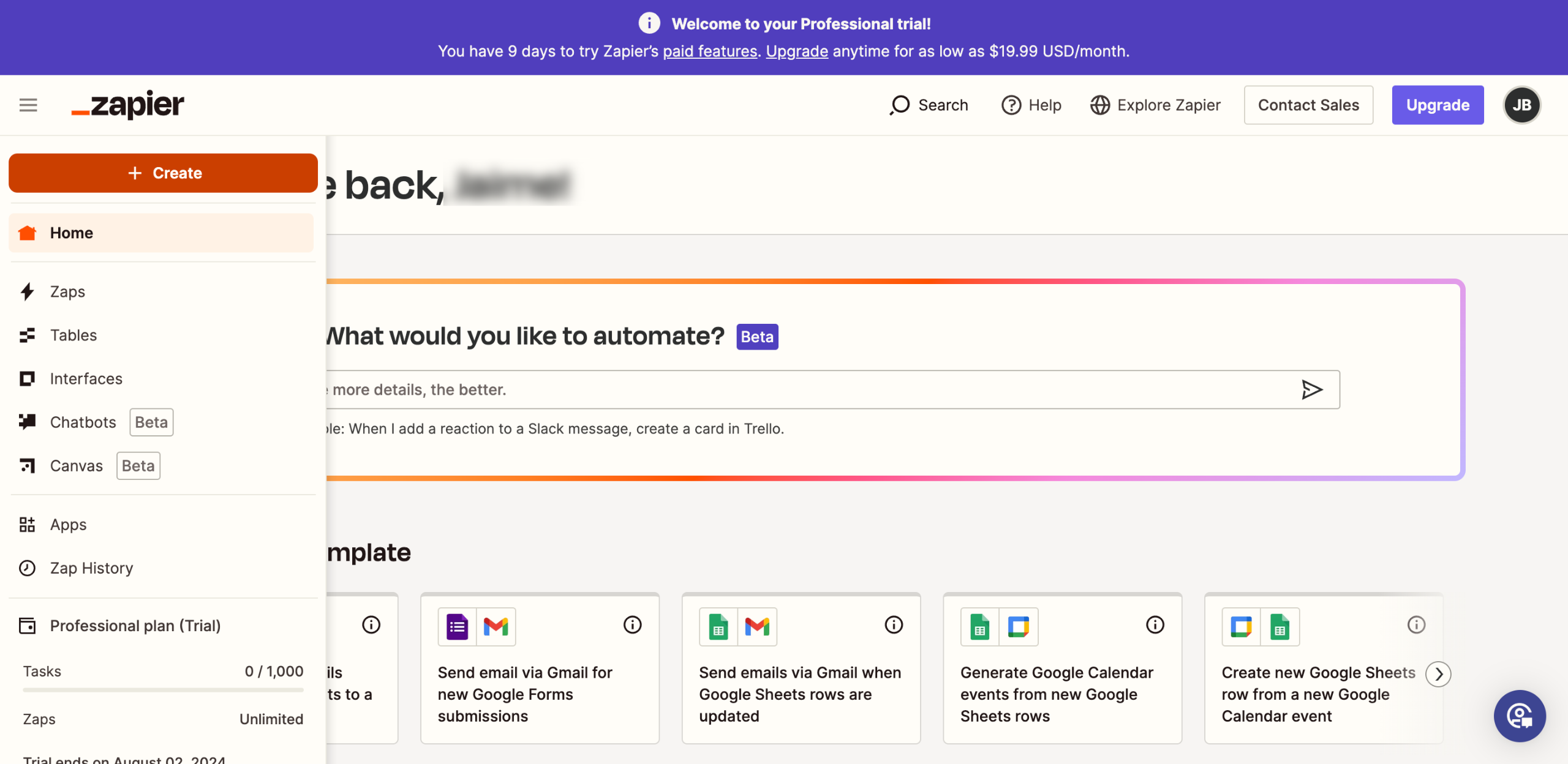
Task: Toggle the hamburger sidebar menu icon
Action: click(x=28, y=105)
